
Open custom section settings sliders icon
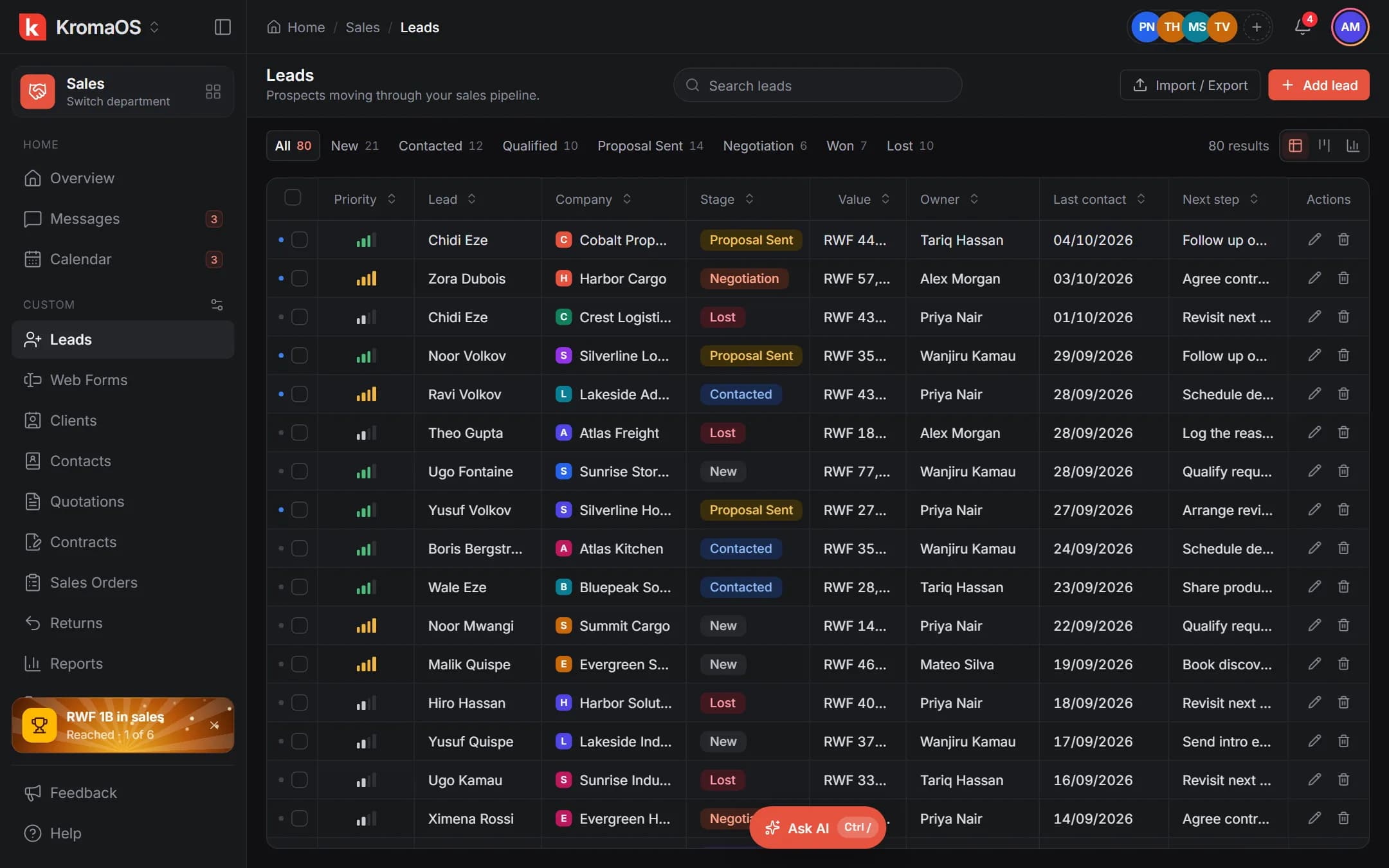217,305
